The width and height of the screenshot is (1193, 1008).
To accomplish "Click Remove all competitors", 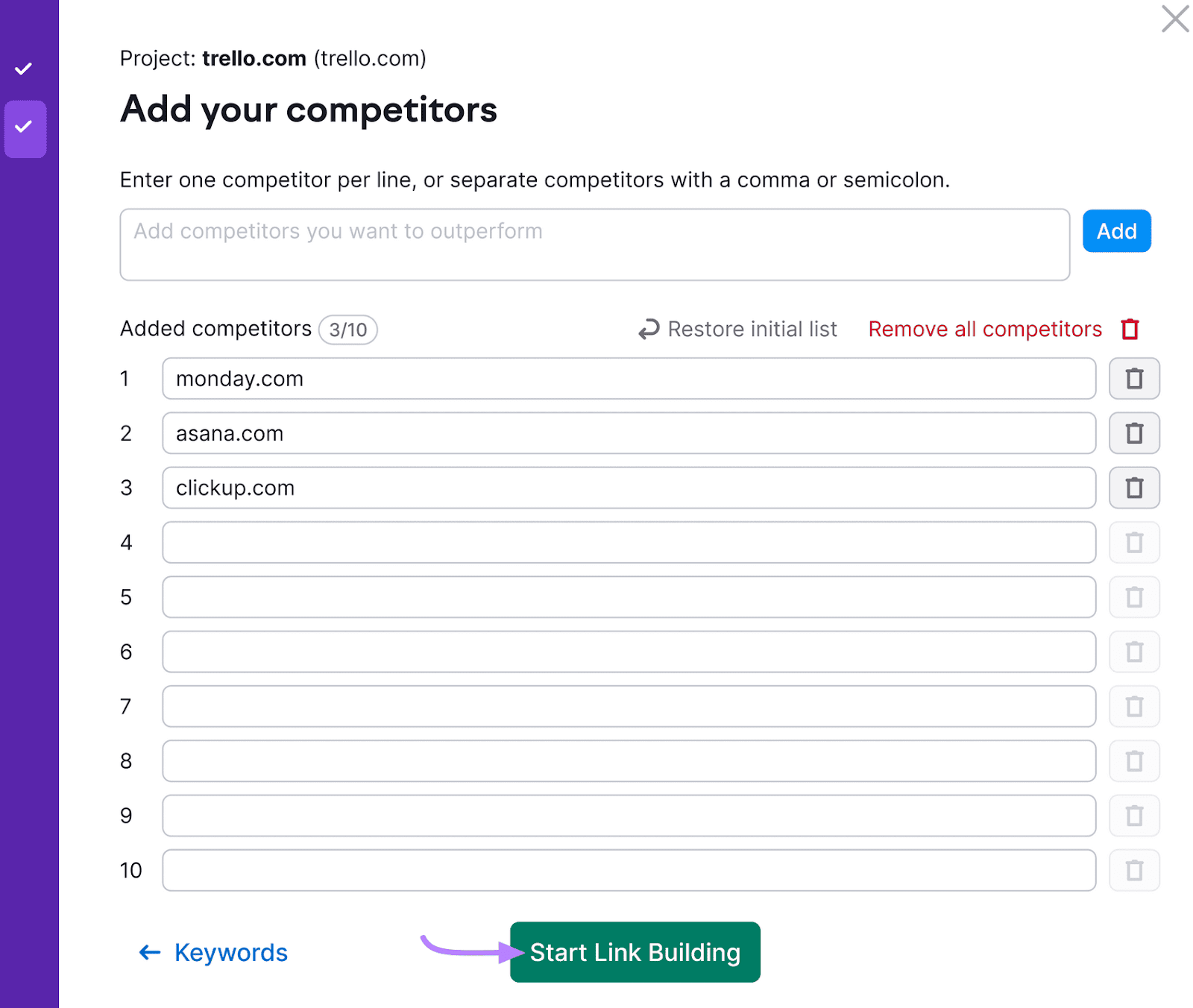I will (x=984, y=329).
